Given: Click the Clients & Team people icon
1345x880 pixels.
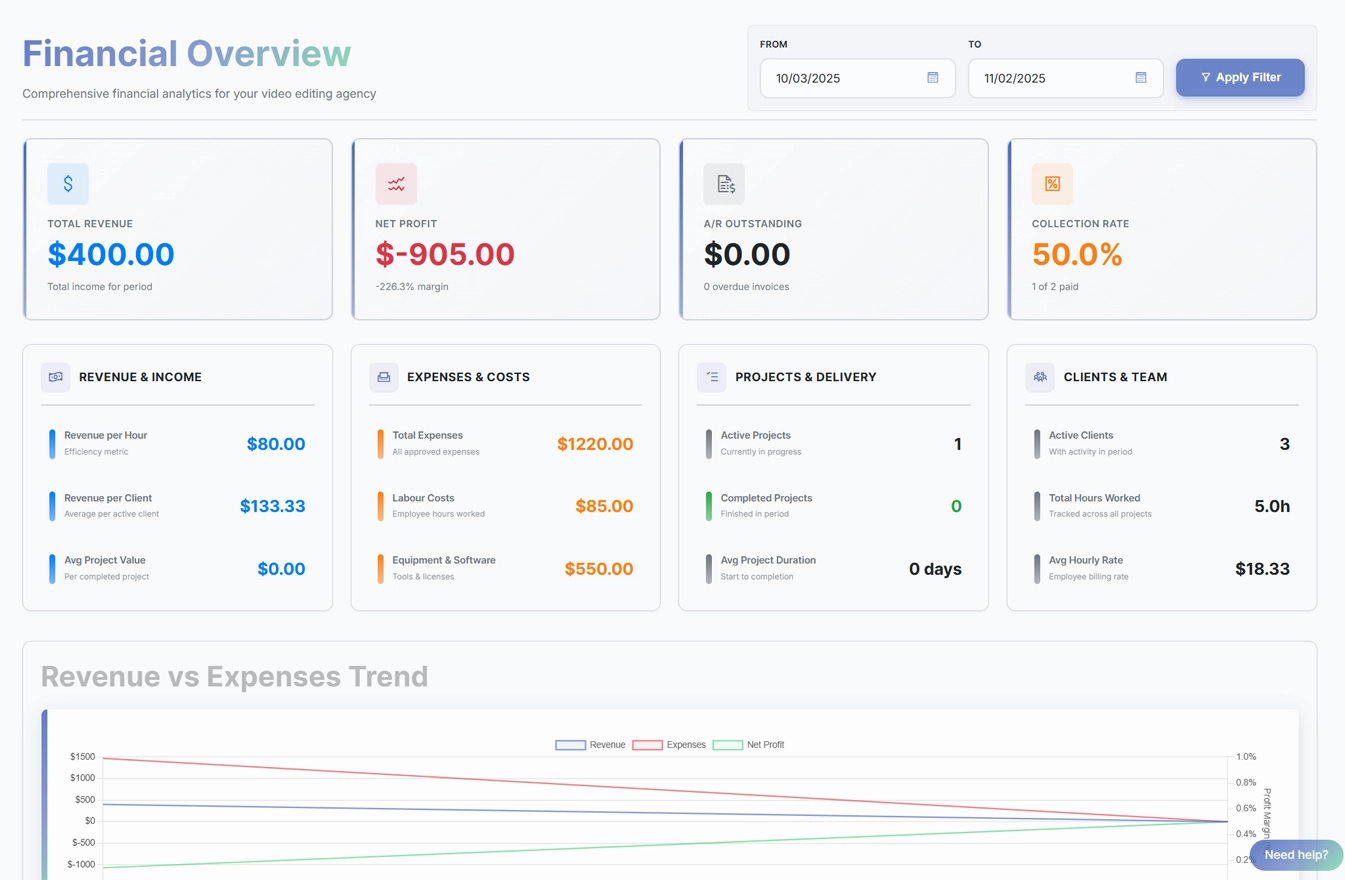Looking at the screenshot, I should (x=1039, y=377).
